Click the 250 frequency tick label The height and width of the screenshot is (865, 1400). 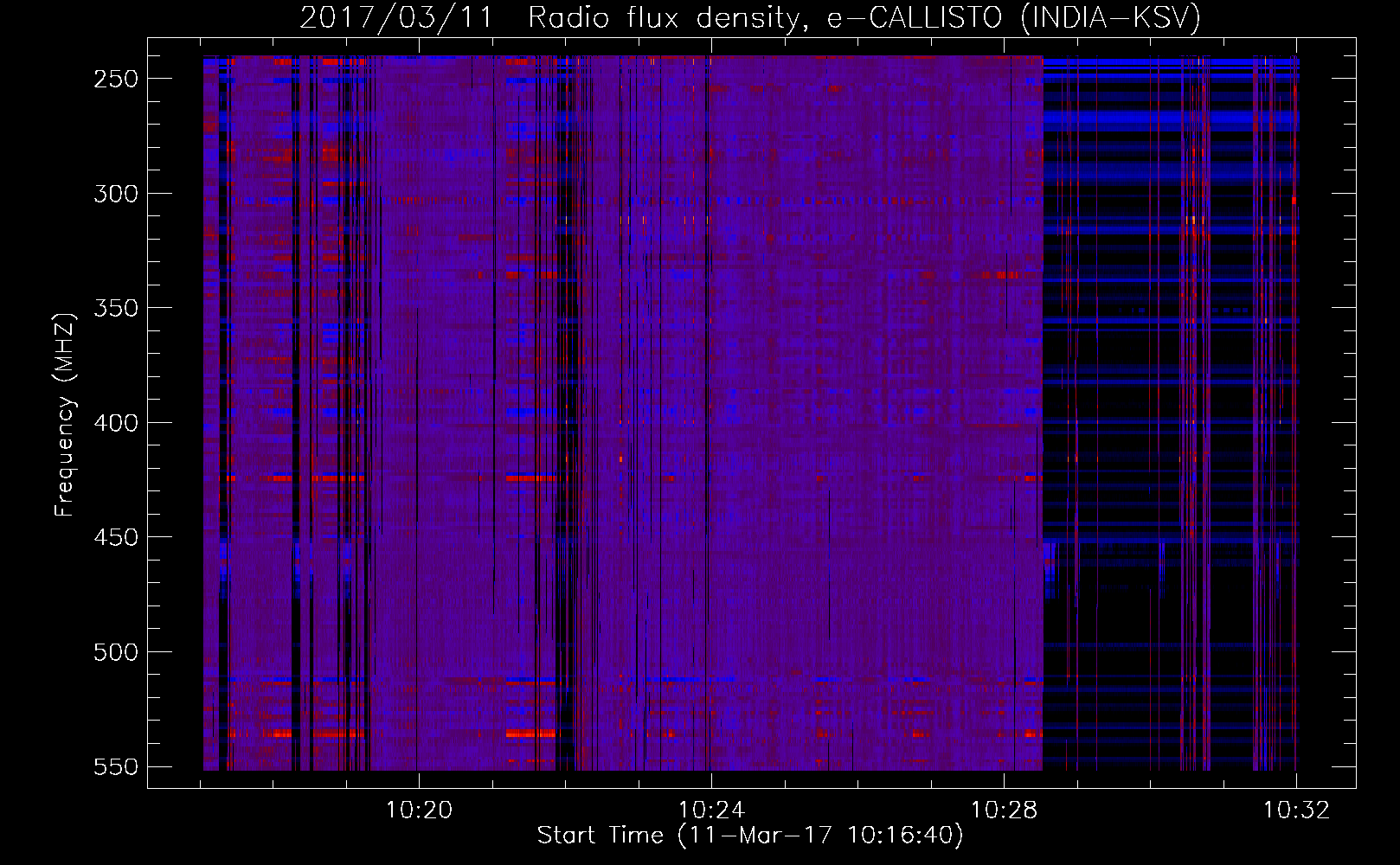click(116, 79)
